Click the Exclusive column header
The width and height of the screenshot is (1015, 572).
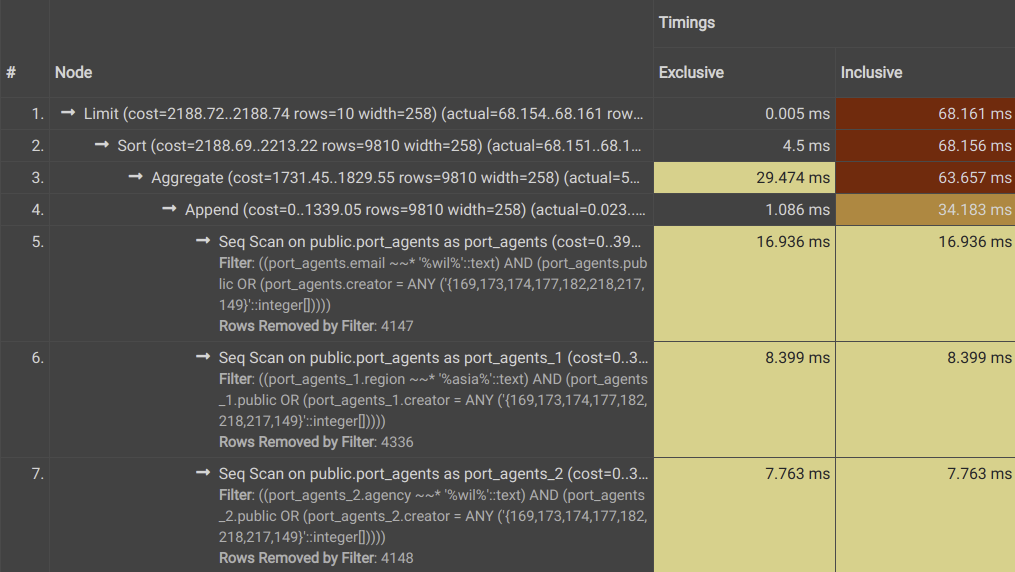691,72
